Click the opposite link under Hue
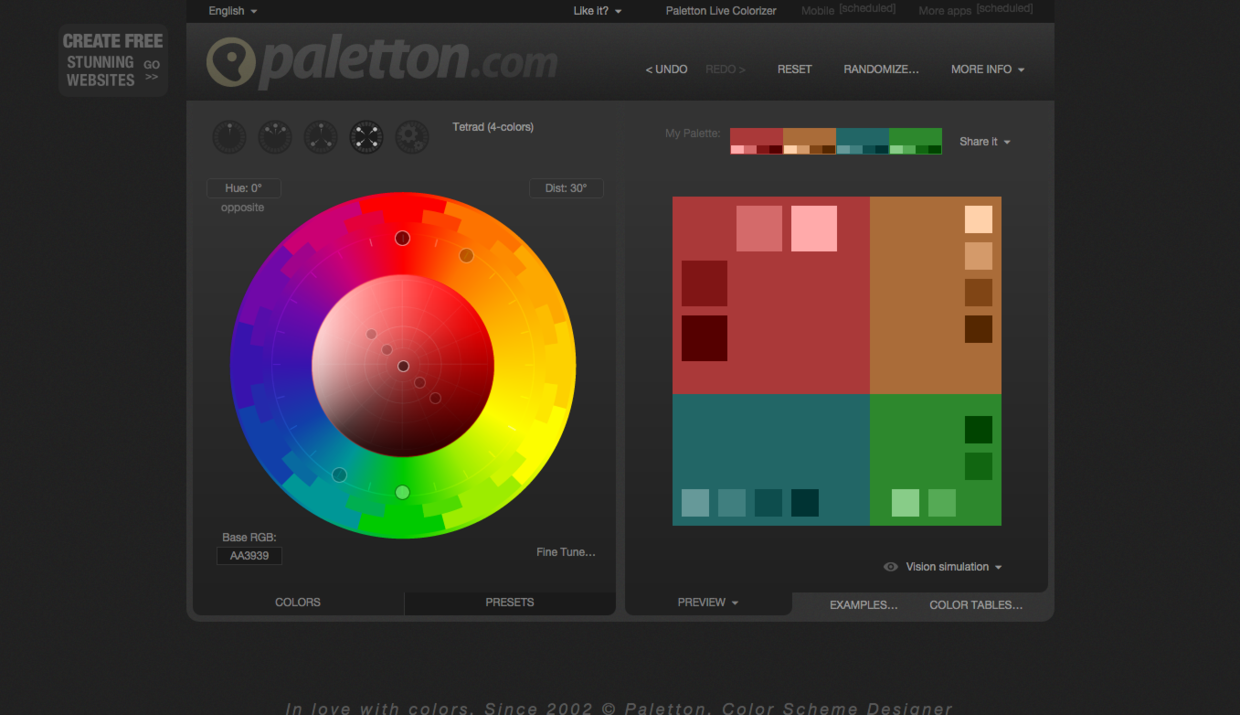 [243, 208]
